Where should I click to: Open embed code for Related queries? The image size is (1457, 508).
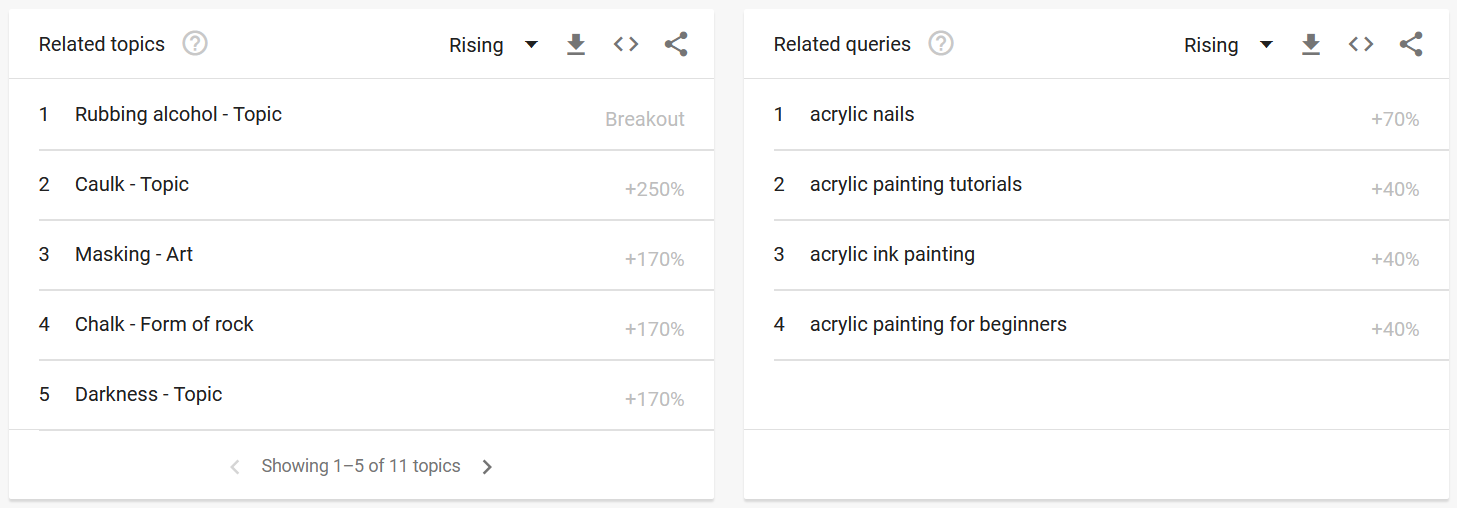point(1361,44)
